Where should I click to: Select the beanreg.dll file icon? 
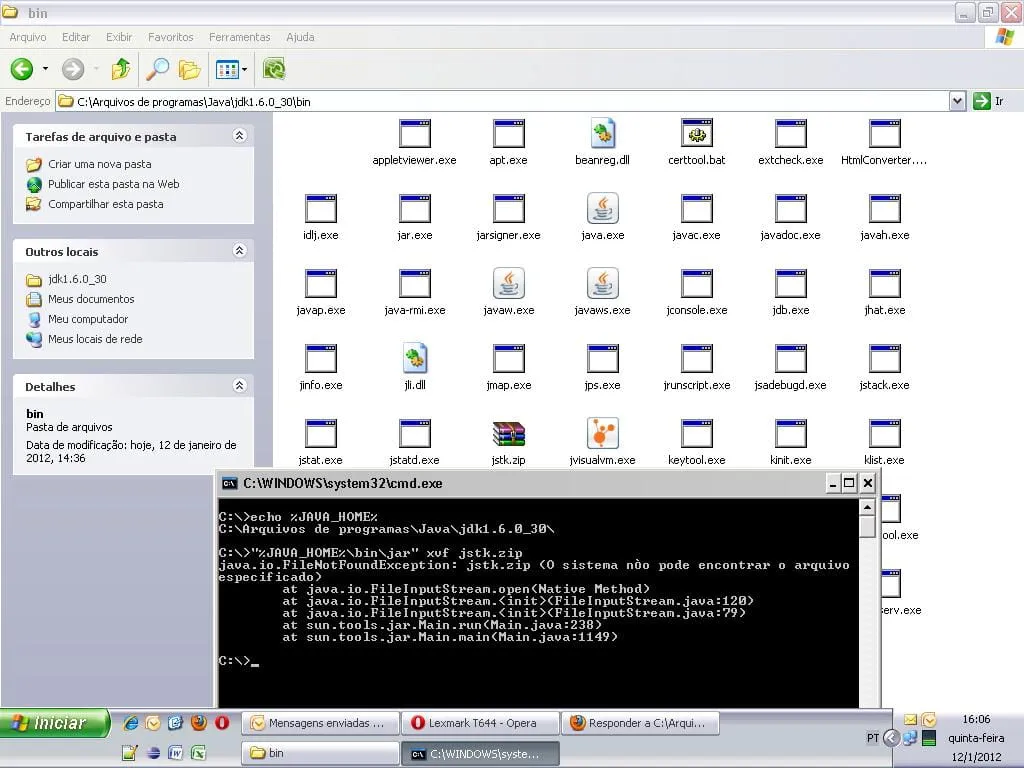pyautogui.click(x=602, y=134)
